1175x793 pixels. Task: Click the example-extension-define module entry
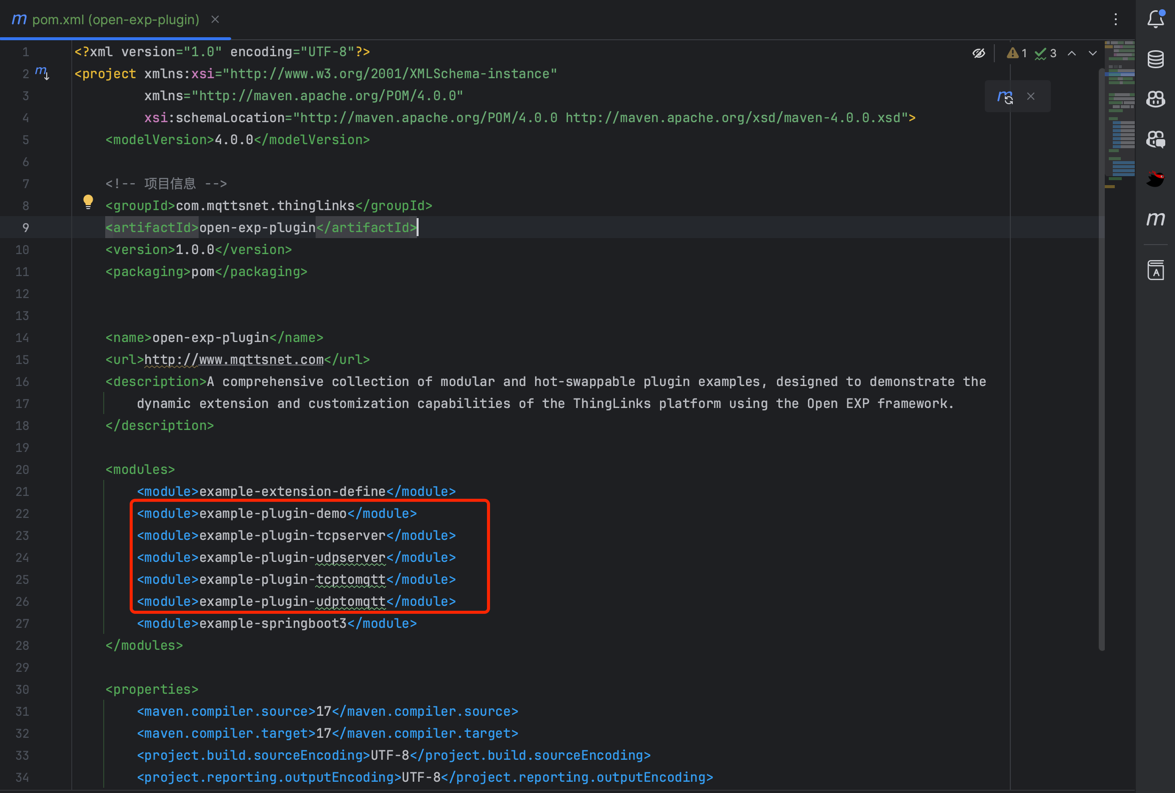296,492
